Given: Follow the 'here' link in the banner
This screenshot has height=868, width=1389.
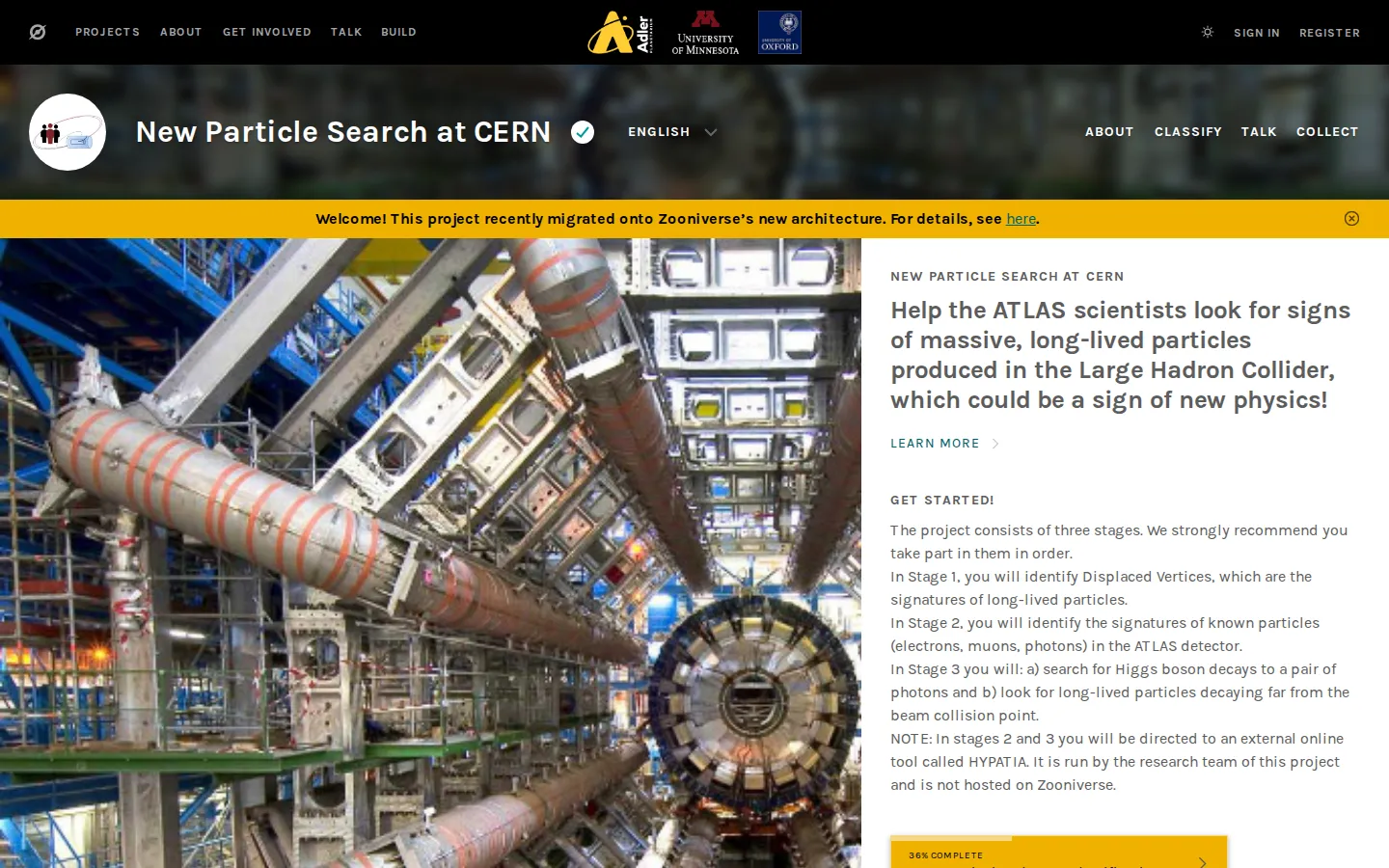Looking at the screenshot, I should click(x=1021, y=219).
